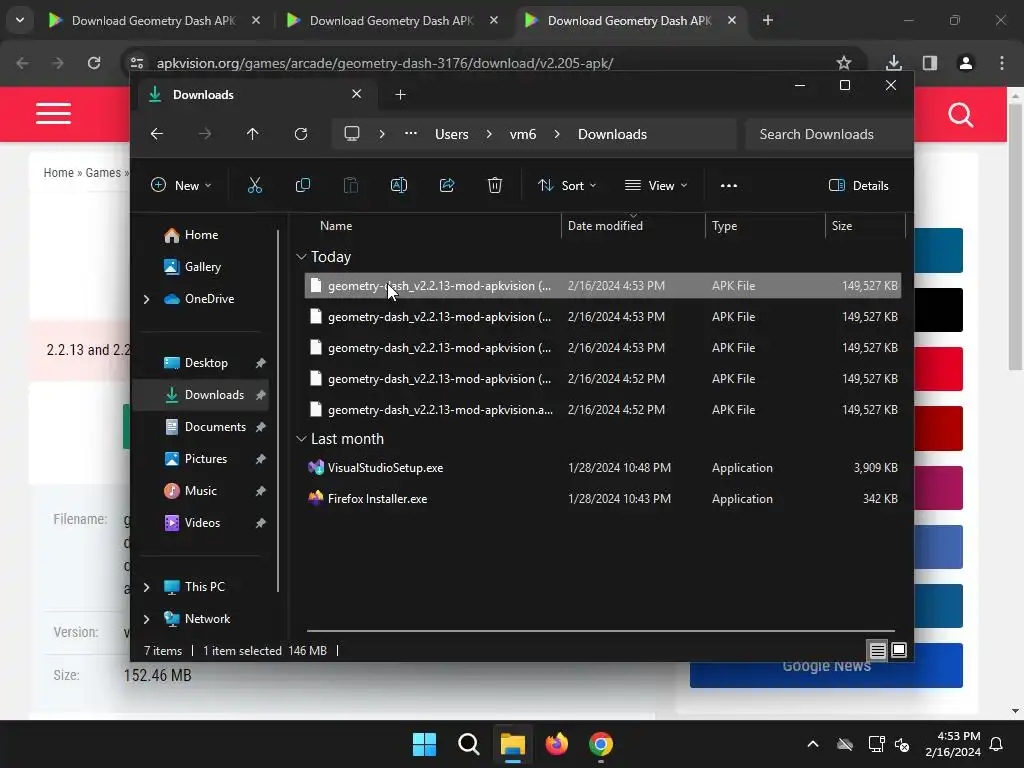This screenshot has height=768, width=1024.
Task: Open the address bar ellipsis for hidden path
Action: 411,134
